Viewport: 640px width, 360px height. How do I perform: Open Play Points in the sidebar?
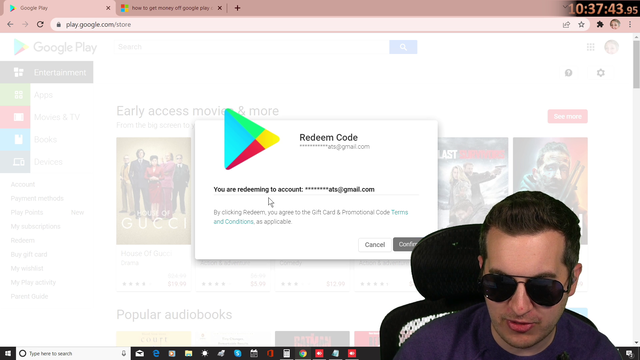click(x=27, y=212)
